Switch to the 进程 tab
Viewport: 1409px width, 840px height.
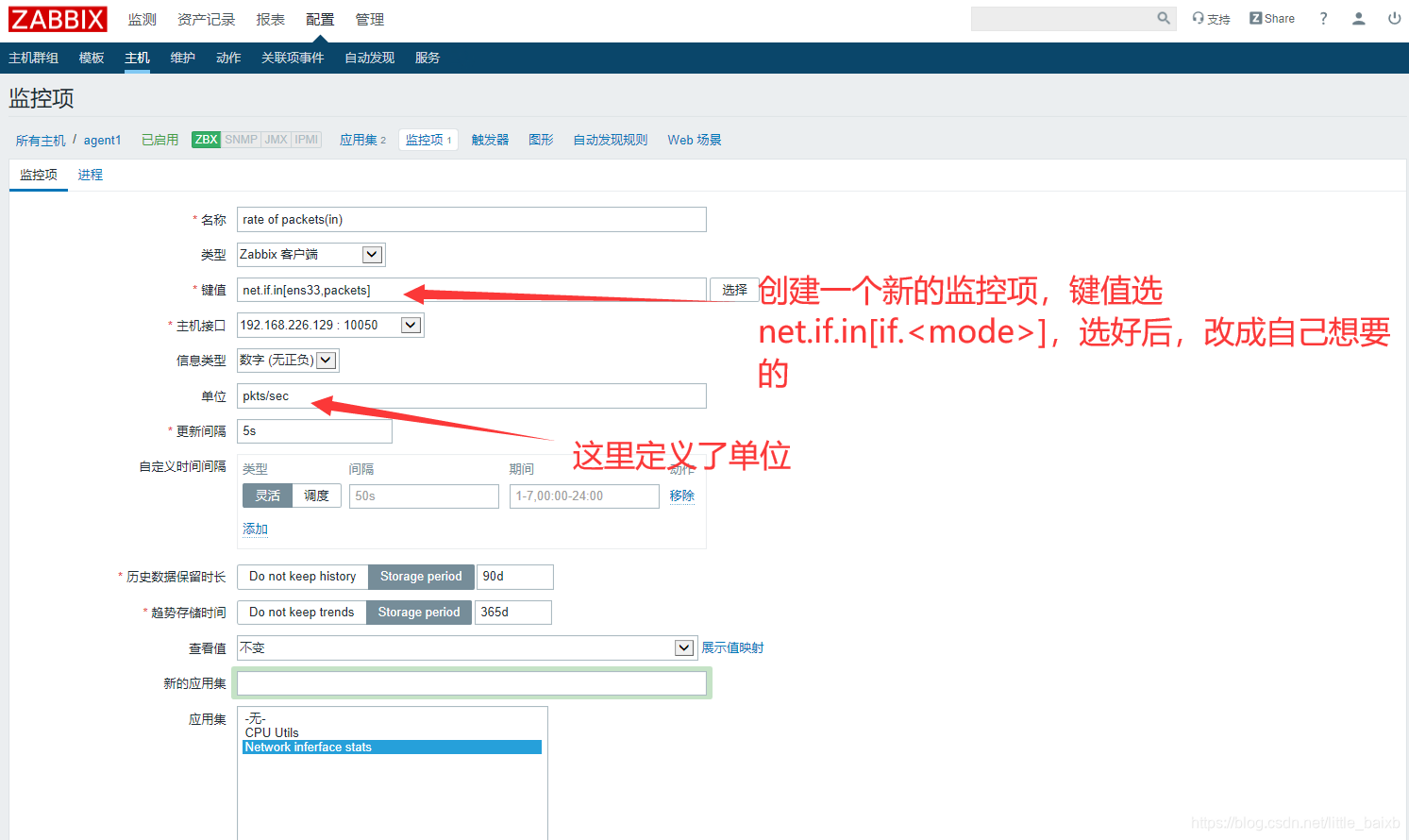pos(91,176)
